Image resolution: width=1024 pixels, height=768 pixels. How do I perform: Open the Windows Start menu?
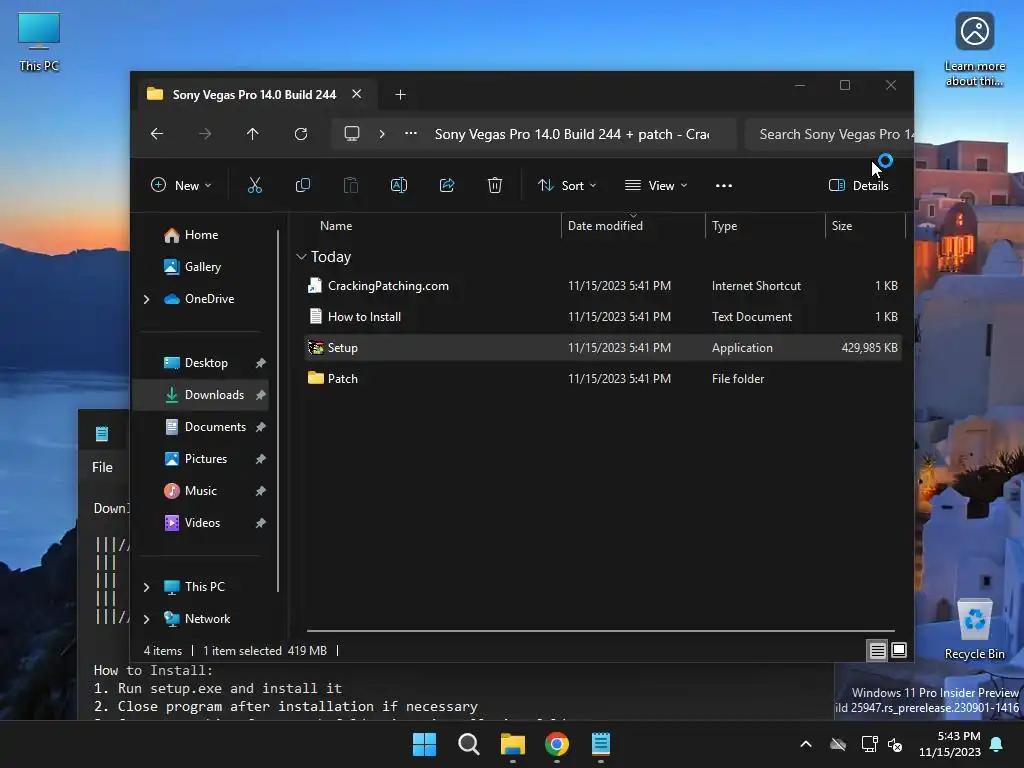click(424, 744)
